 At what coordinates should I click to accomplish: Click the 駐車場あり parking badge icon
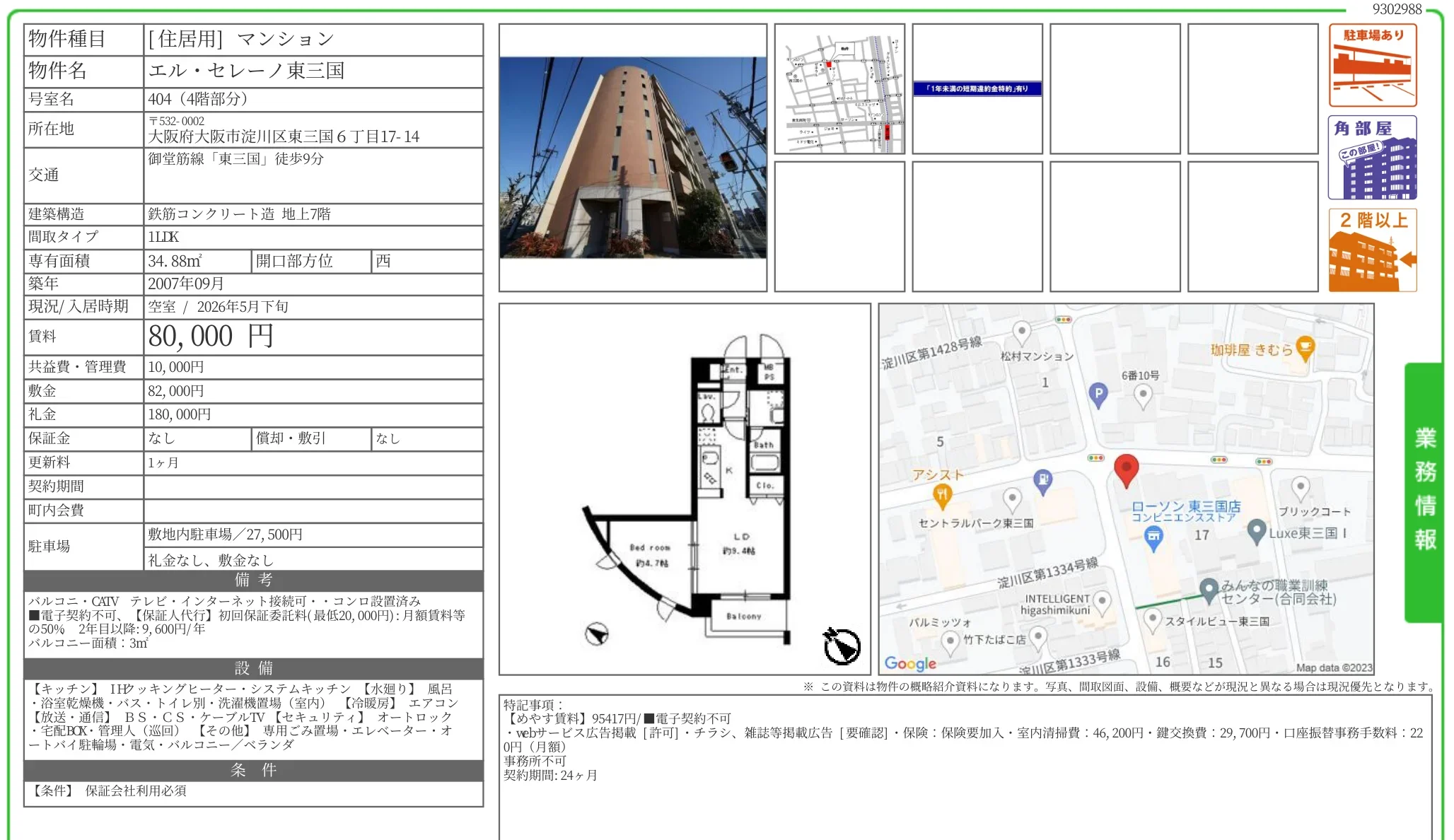1372,65
